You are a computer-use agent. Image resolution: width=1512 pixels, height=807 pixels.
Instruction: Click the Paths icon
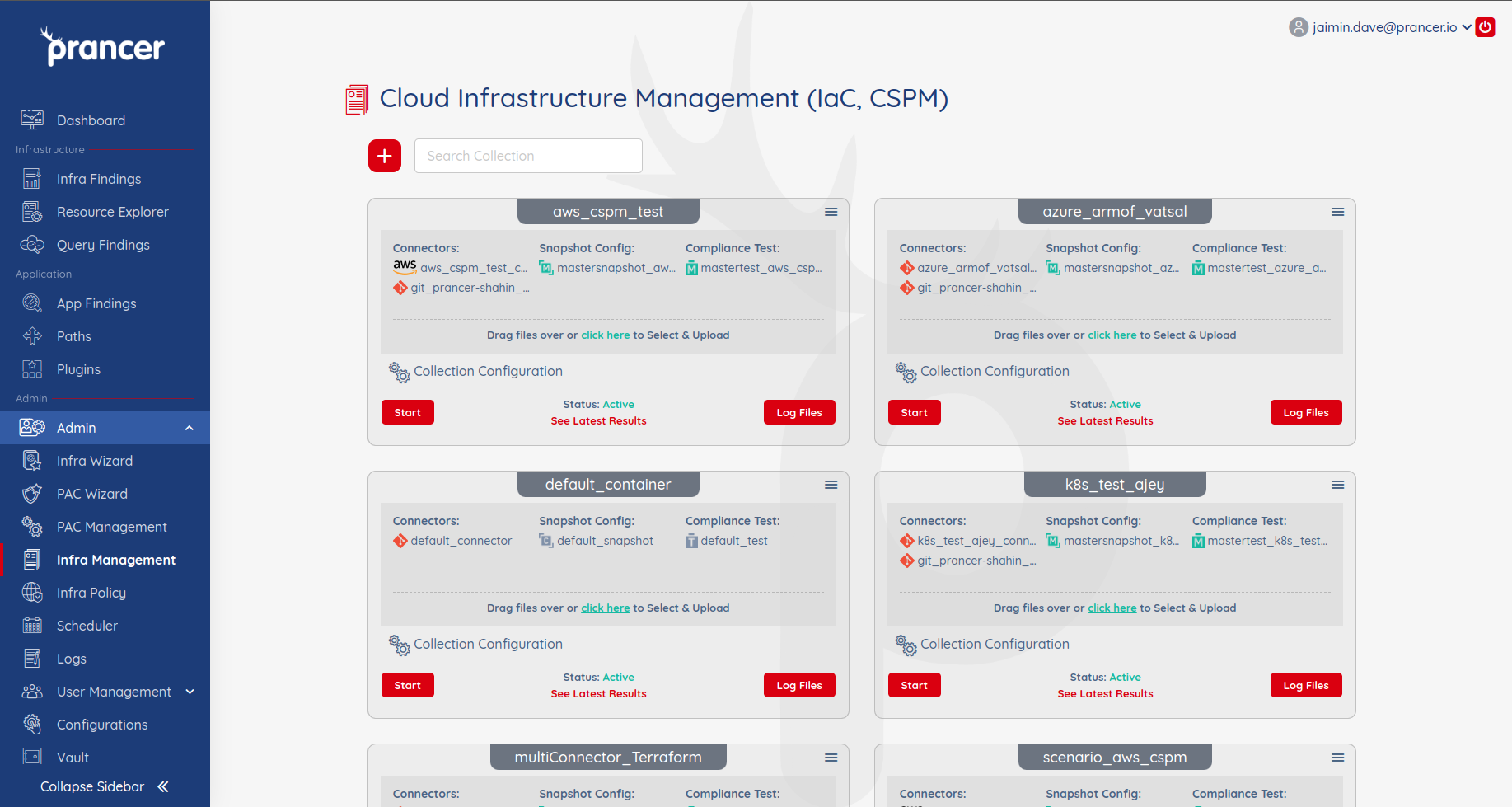(x=32, y=336)
